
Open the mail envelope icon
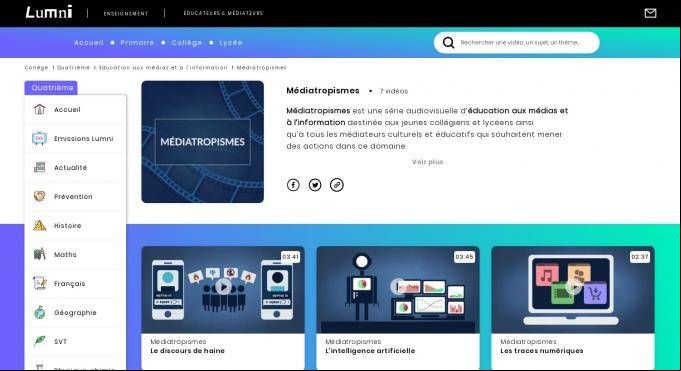point(650,13)
